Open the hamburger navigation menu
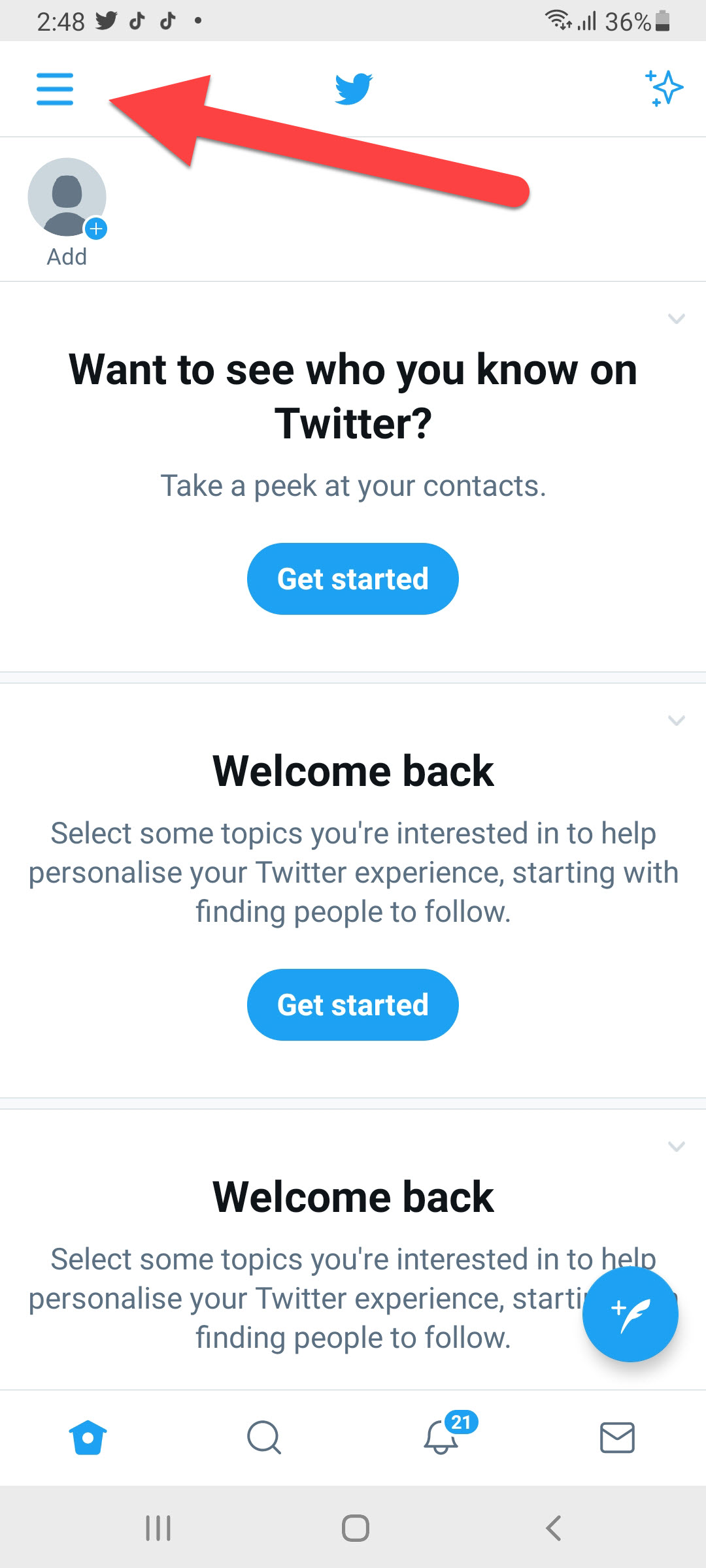 click(x=55, y=89)
